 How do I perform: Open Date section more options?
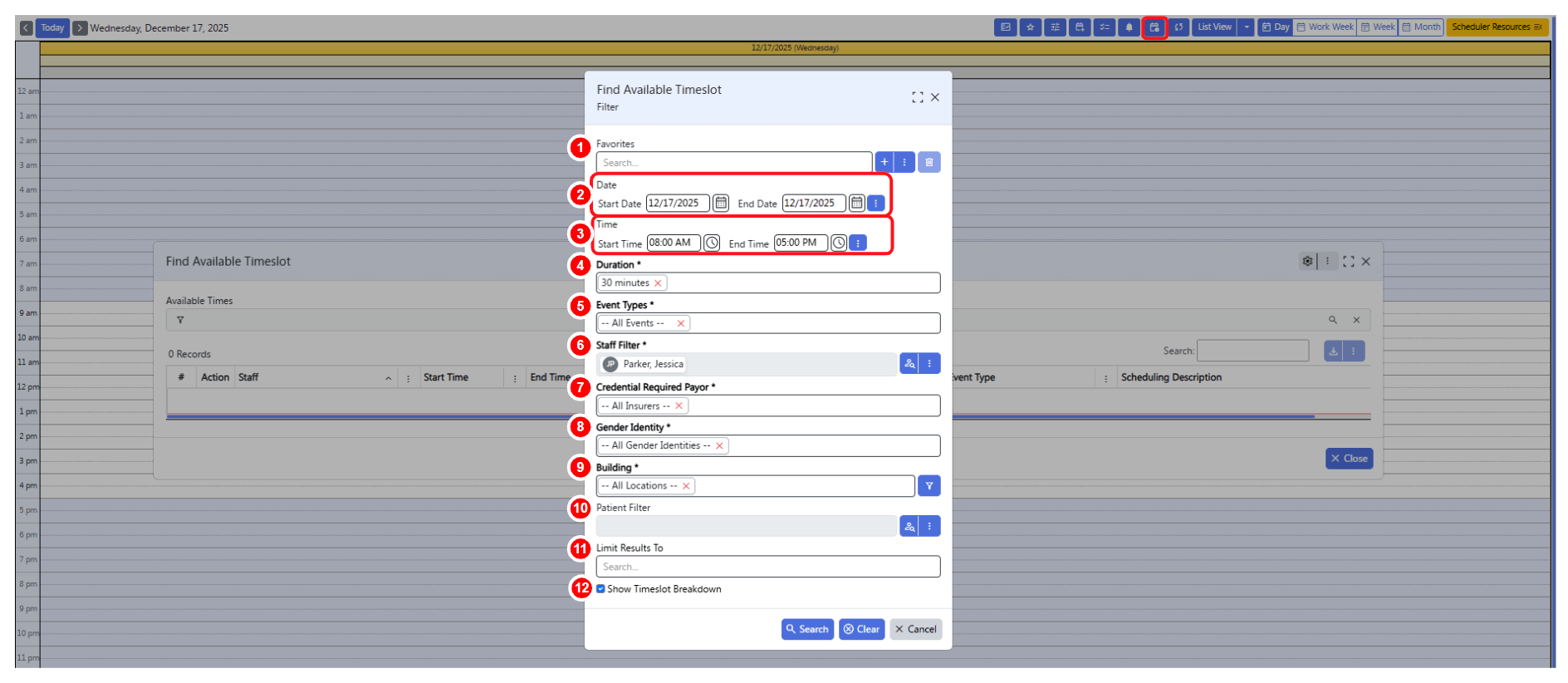tap(875, 203)
